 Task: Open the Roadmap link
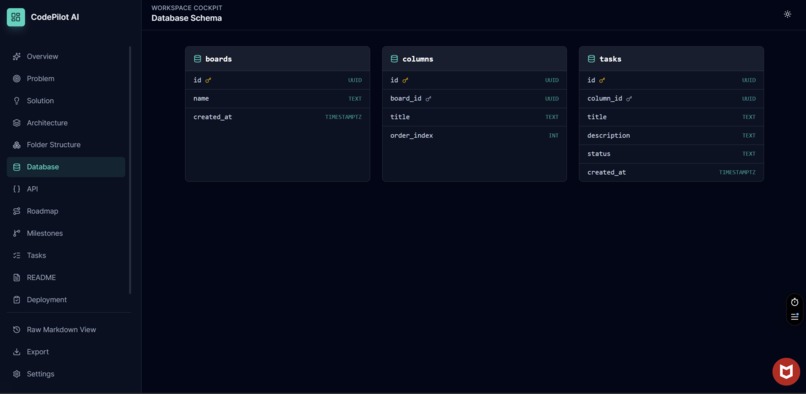click(66, 211)
